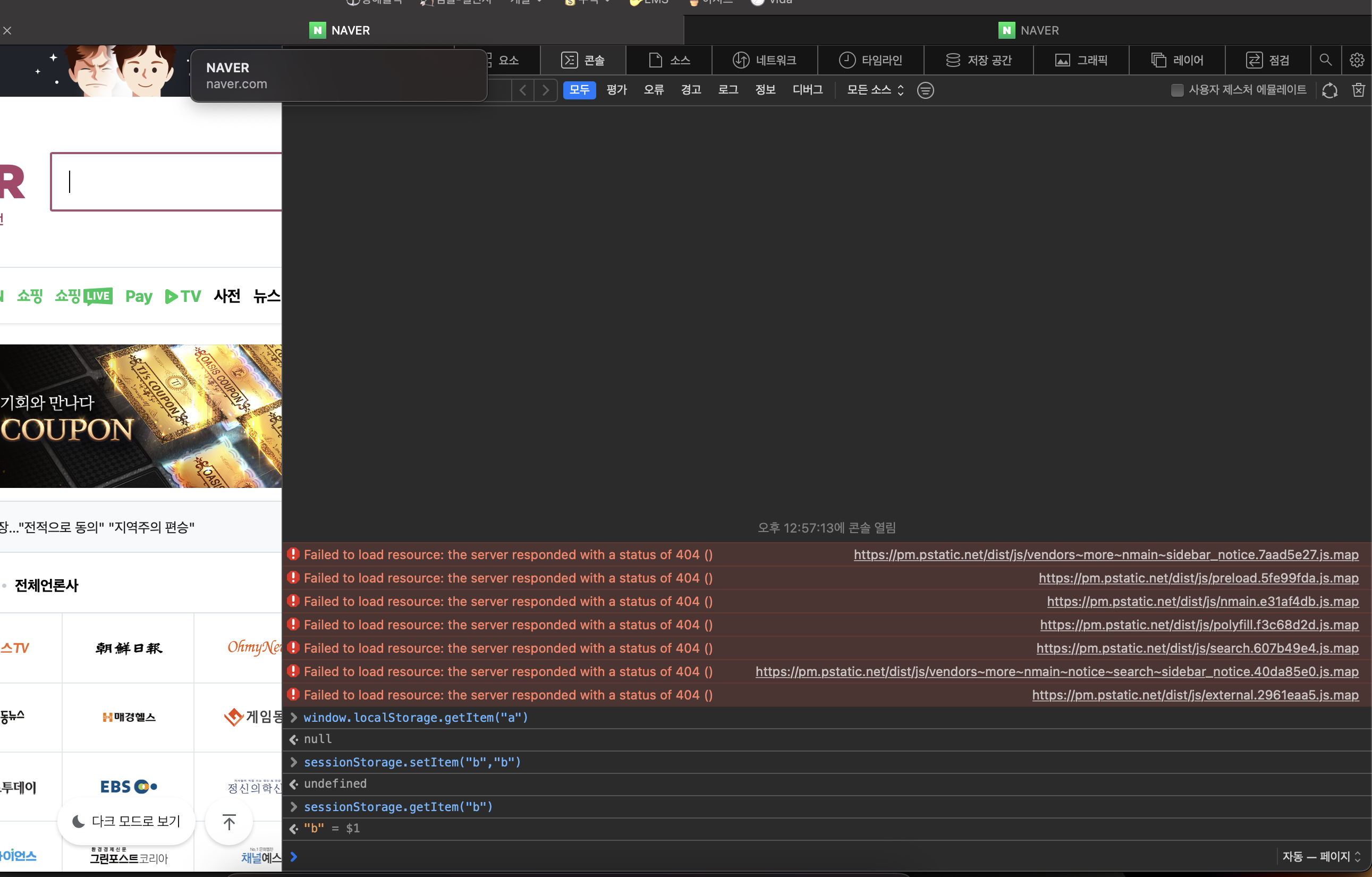Select the Errors filter in console
This screenshot has height=877, width=1372.
654,89
